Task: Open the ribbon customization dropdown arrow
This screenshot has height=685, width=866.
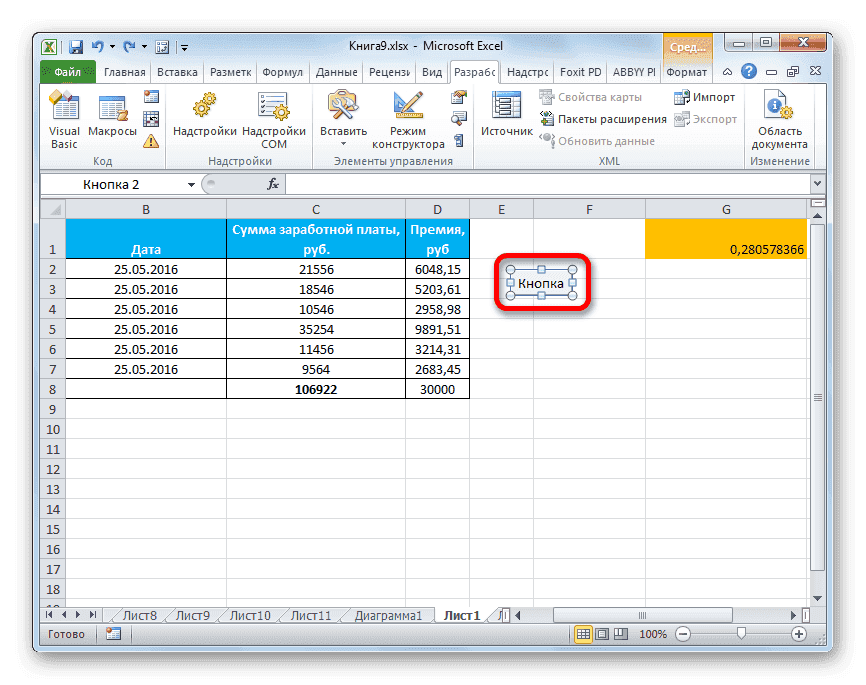Action: (184, 45)
